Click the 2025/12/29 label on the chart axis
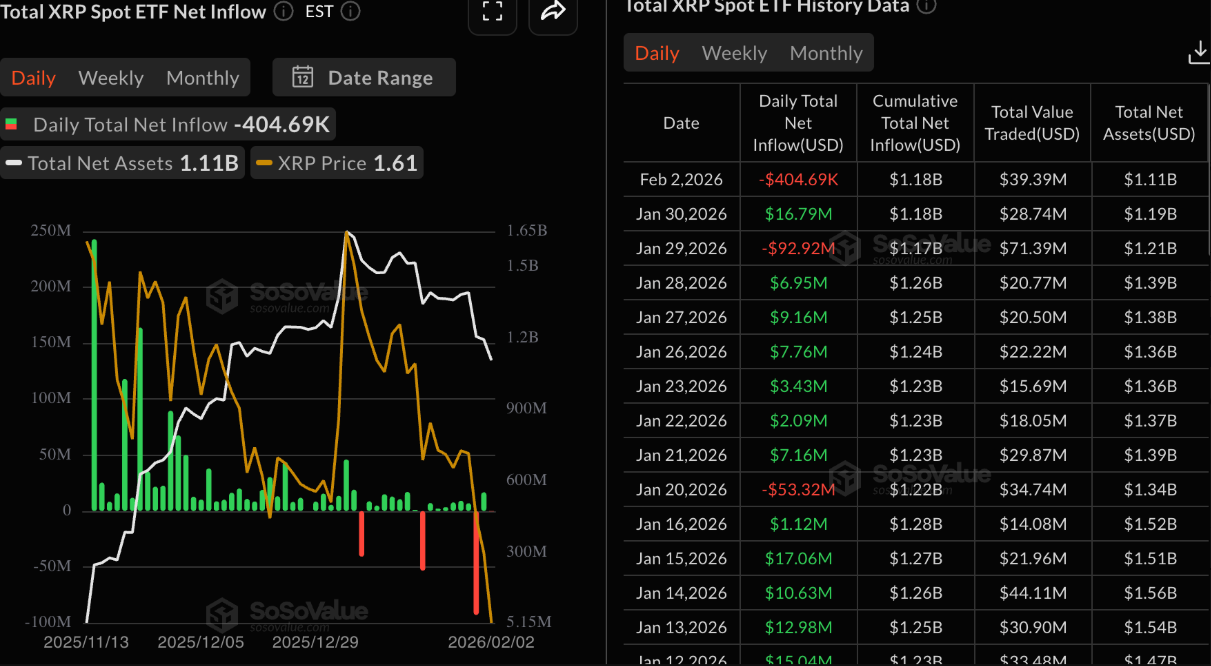 [x=314, y=642]
